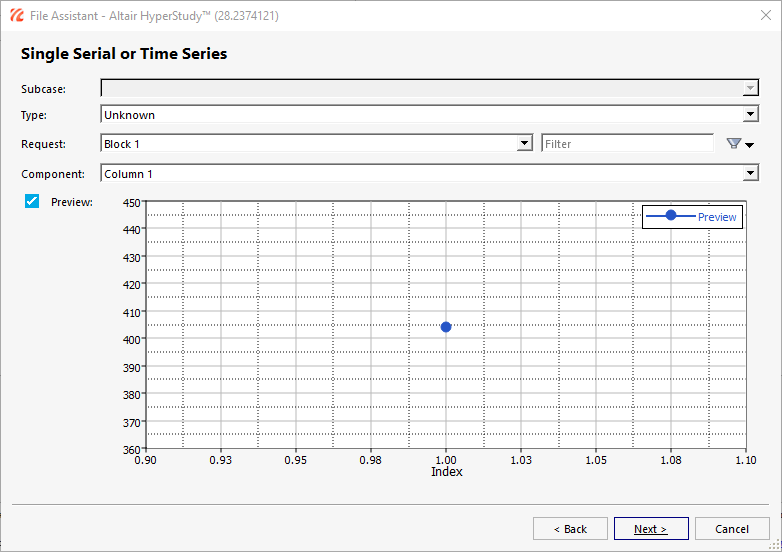This screenshot has height=552, width=782.
Task: Click the Preview label next to checkbox
Action: click(x=72, y=202)
